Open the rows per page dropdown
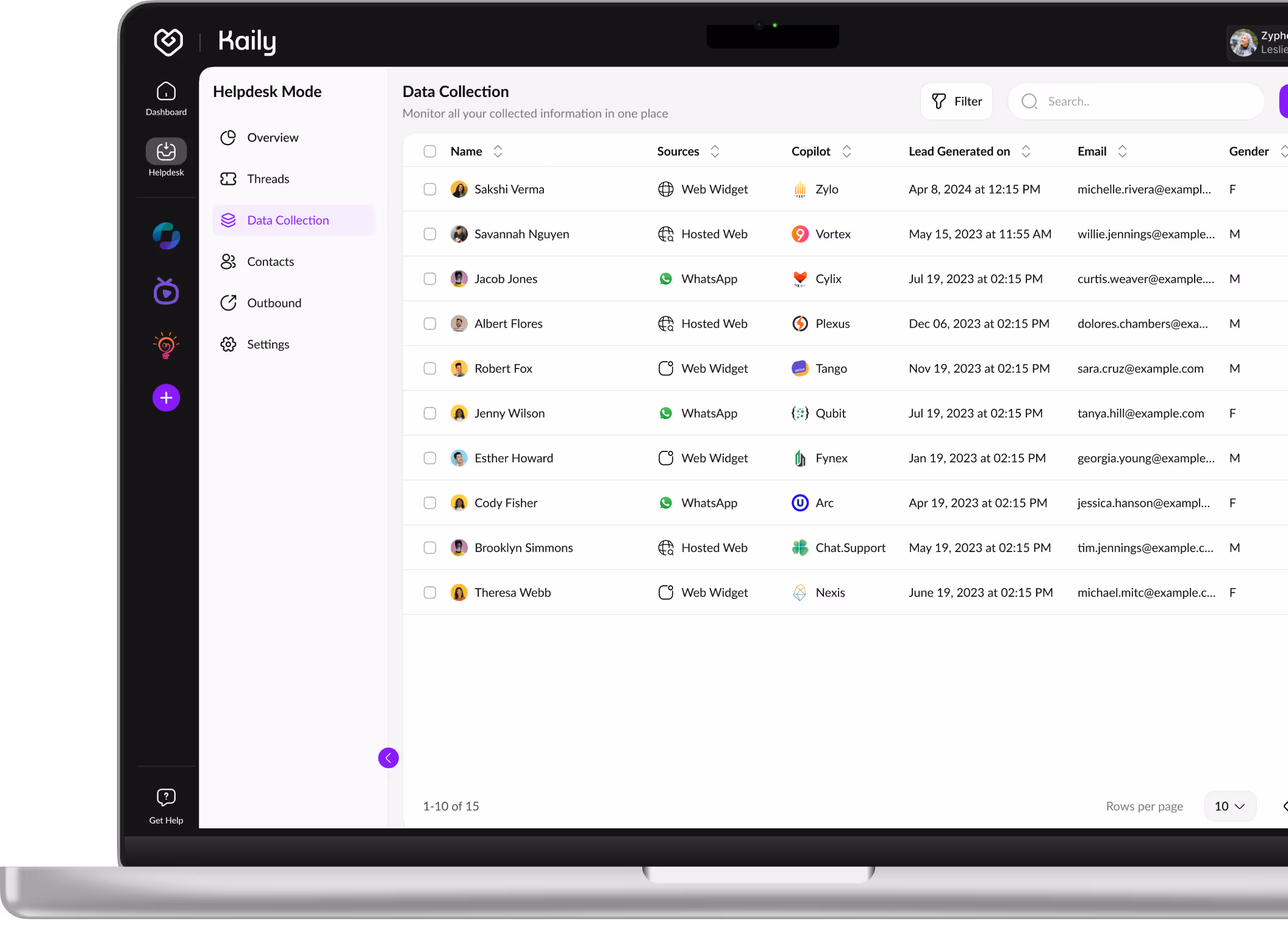This screenshot has width=1288, height=926. coord(1229,806)
